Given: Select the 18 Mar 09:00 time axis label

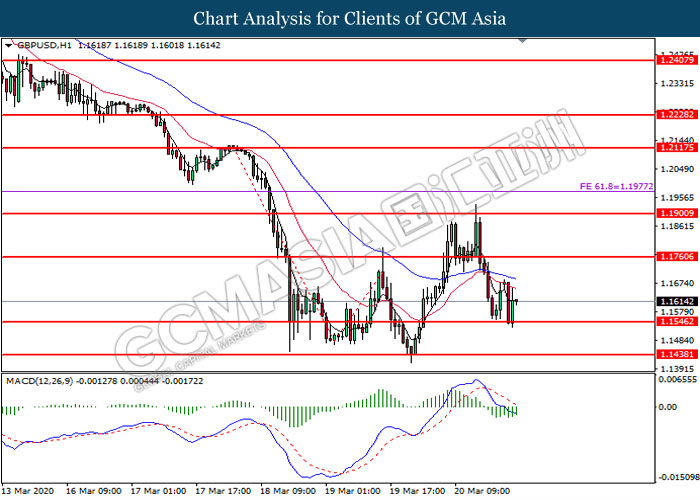Looking at the screenshot, I should [291, 492].
